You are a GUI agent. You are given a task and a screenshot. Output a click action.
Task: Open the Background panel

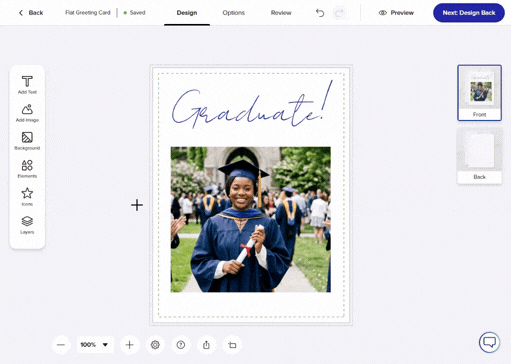27,141
